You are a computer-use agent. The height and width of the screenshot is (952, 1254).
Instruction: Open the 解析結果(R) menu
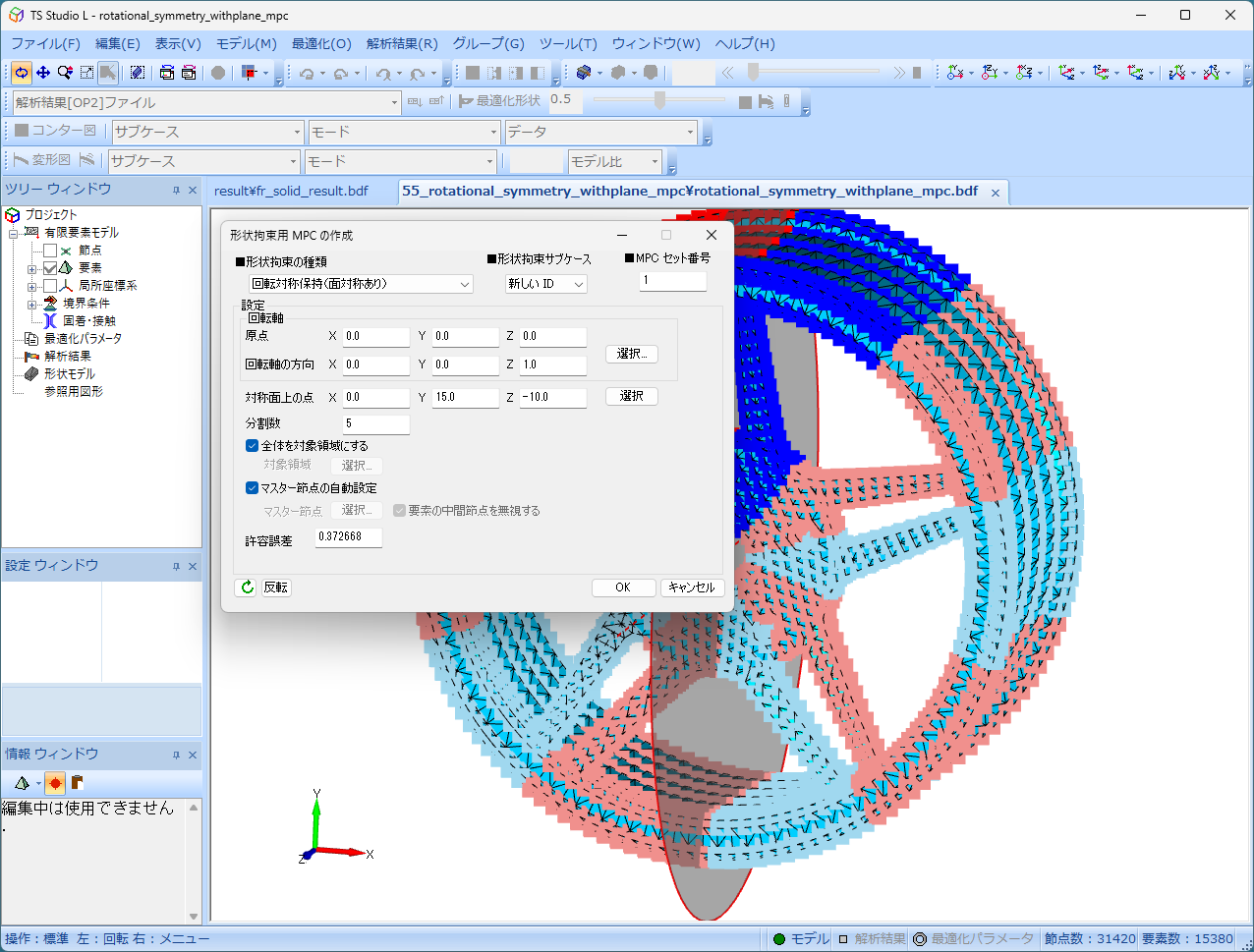click(x=402, y=44)
